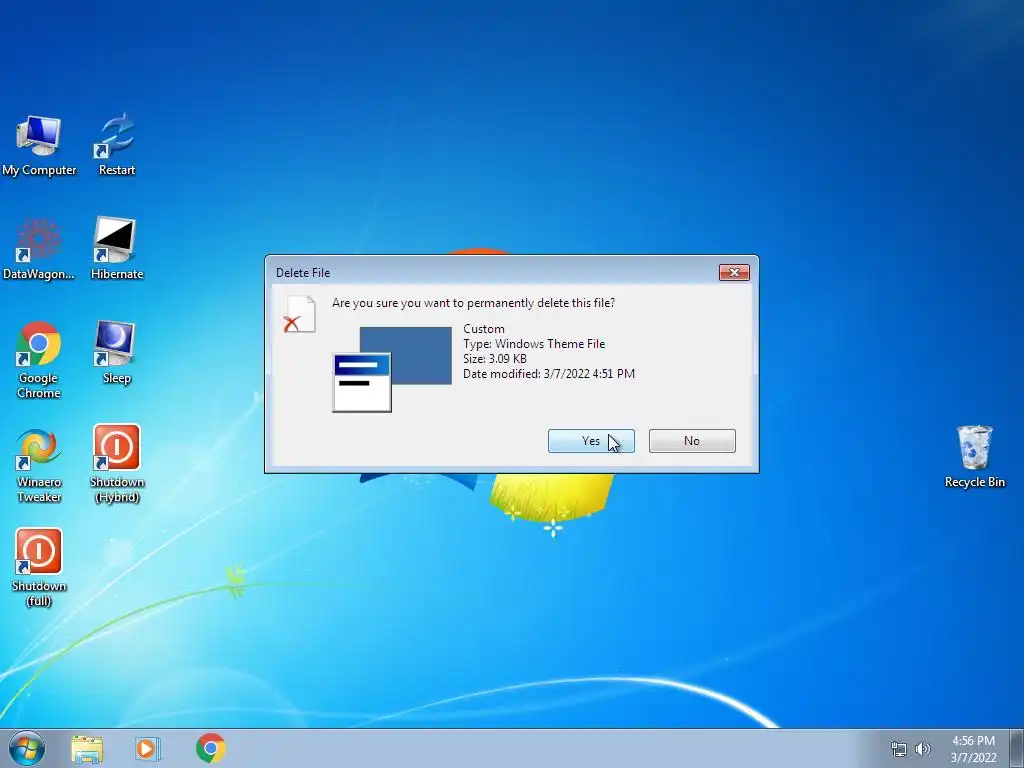Select the Recycle Bin icon

974,457
